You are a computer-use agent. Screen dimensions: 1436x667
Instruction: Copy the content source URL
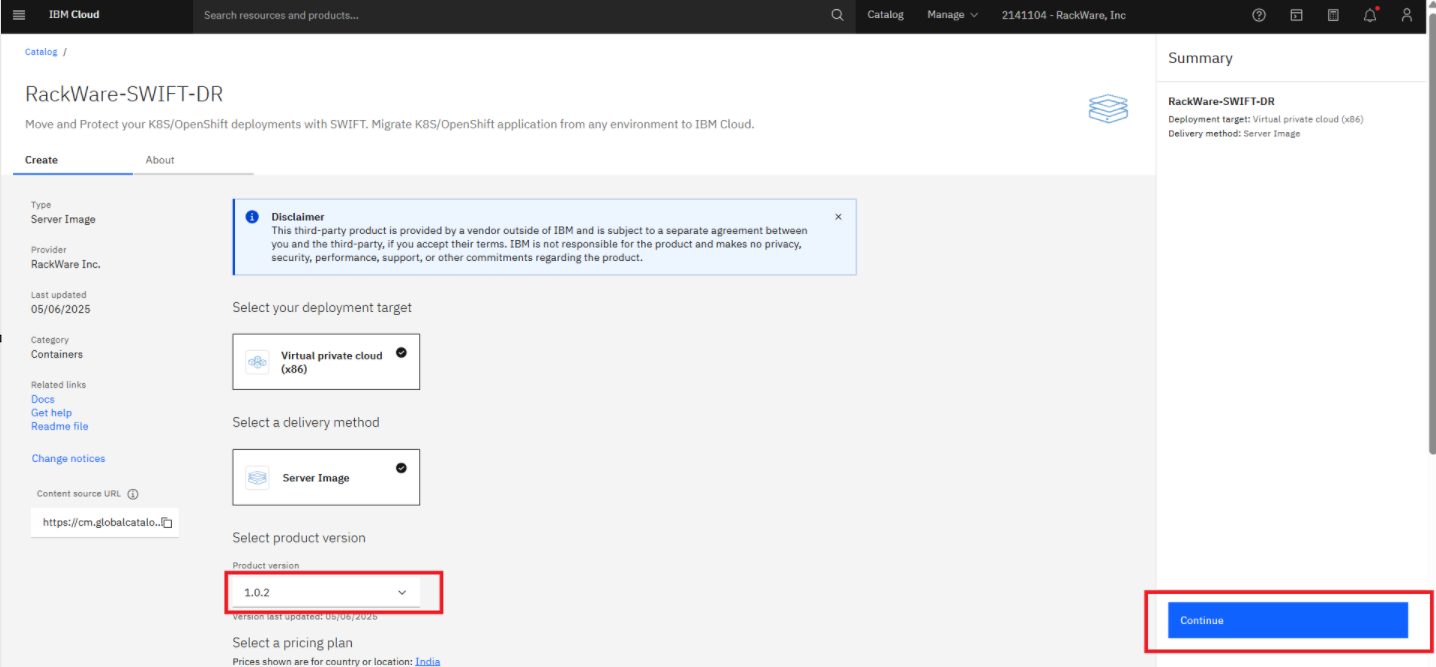pos(167,523)
